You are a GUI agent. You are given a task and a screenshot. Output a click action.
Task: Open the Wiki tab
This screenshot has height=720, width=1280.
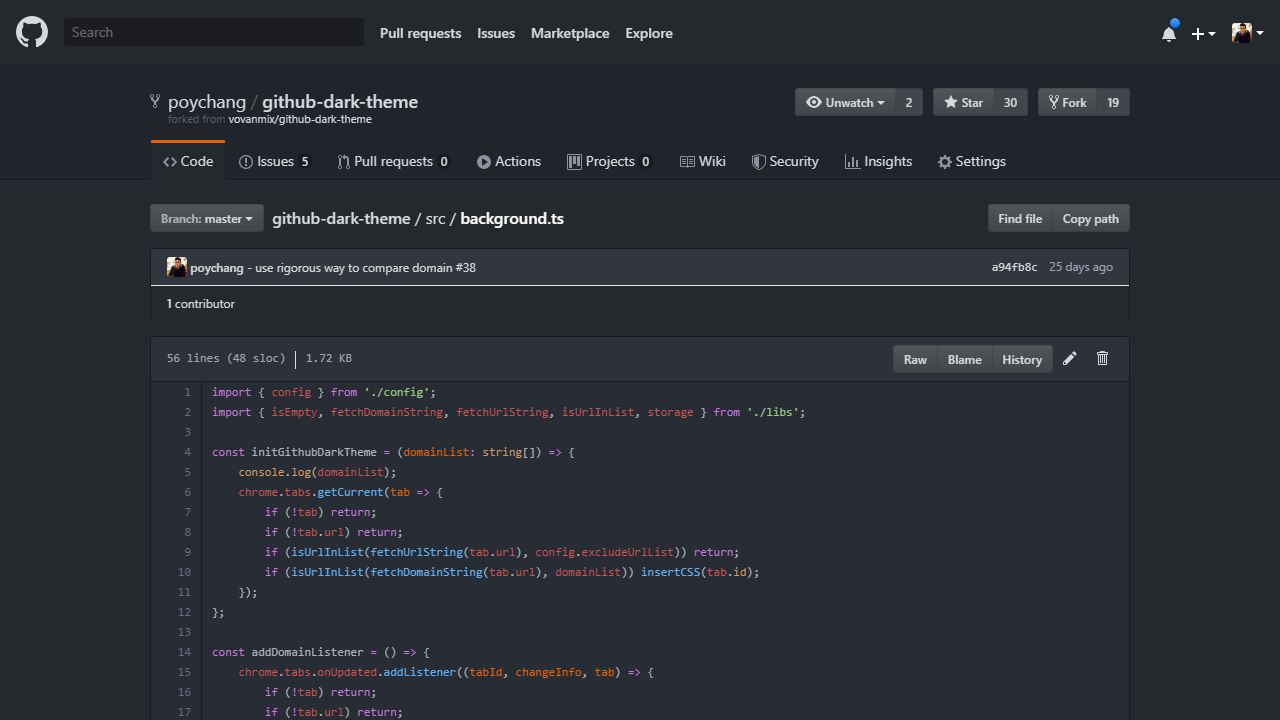tap(703, 162)
